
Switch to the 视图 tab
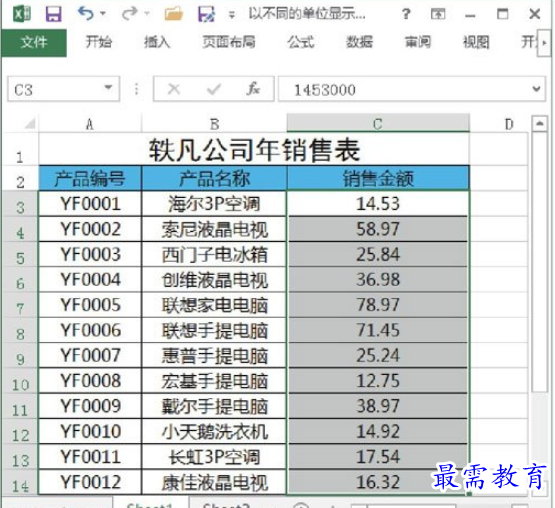(x=476, y=42)
